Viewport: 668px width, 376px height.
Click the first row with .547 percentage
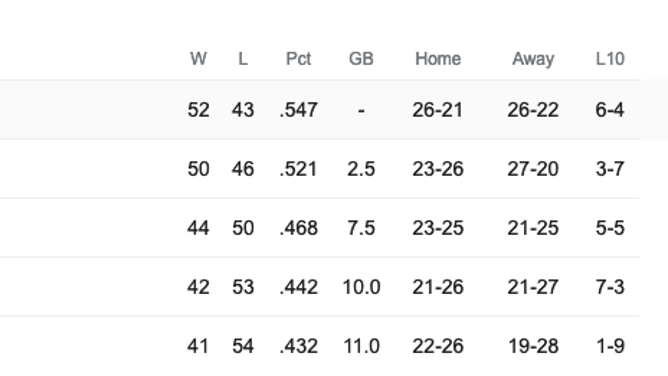(320, 110)
